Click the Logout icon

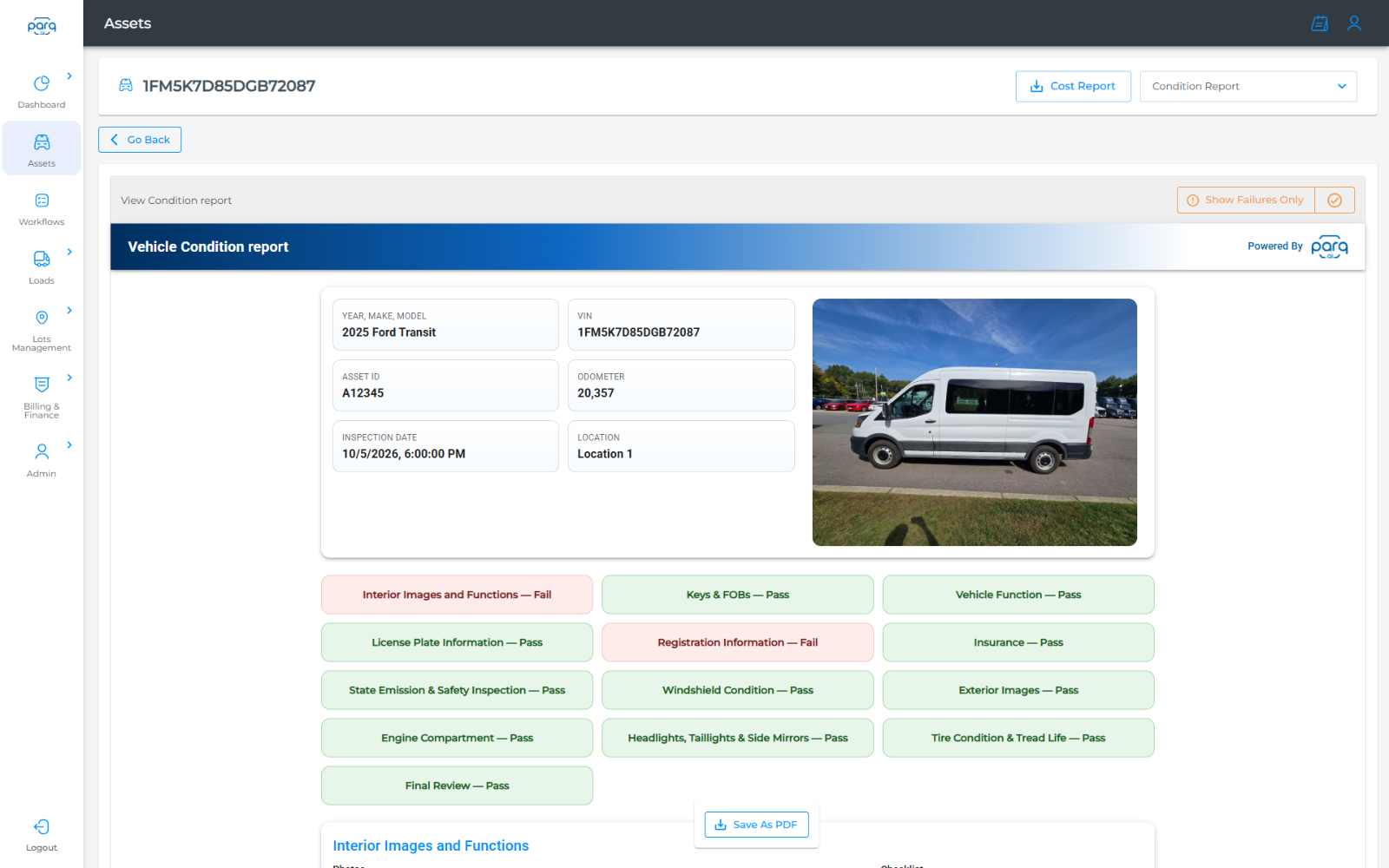coord(42,826)
